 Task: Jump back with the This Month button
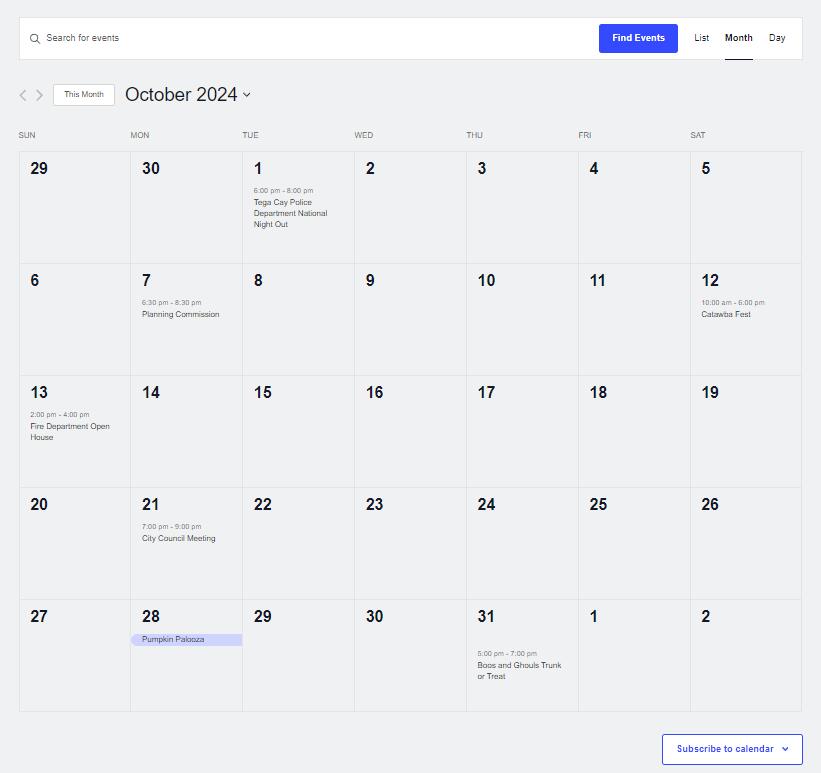point(83,94)
